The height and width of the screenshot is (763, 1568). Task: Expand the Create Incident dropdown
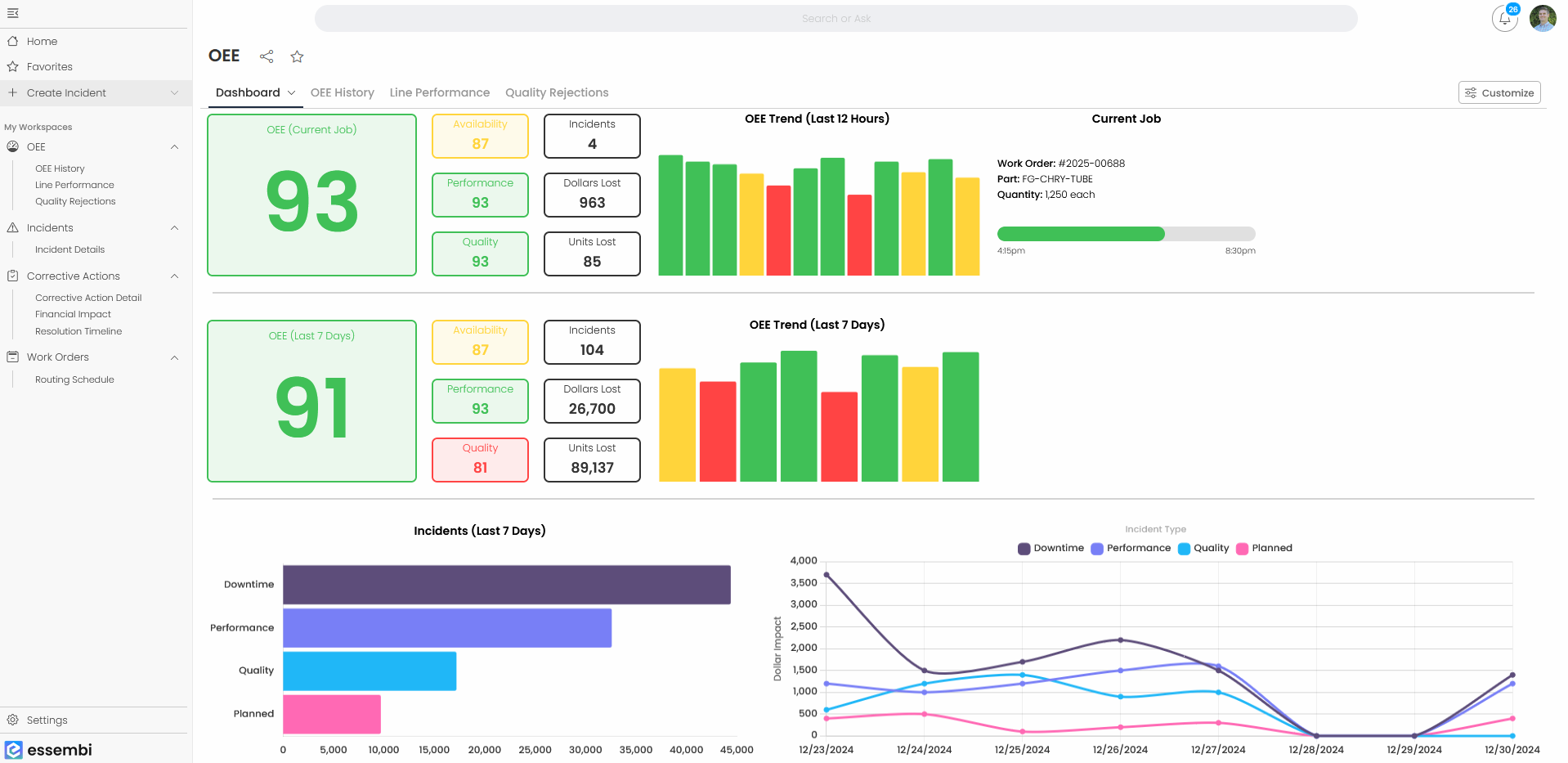point(174,92)
